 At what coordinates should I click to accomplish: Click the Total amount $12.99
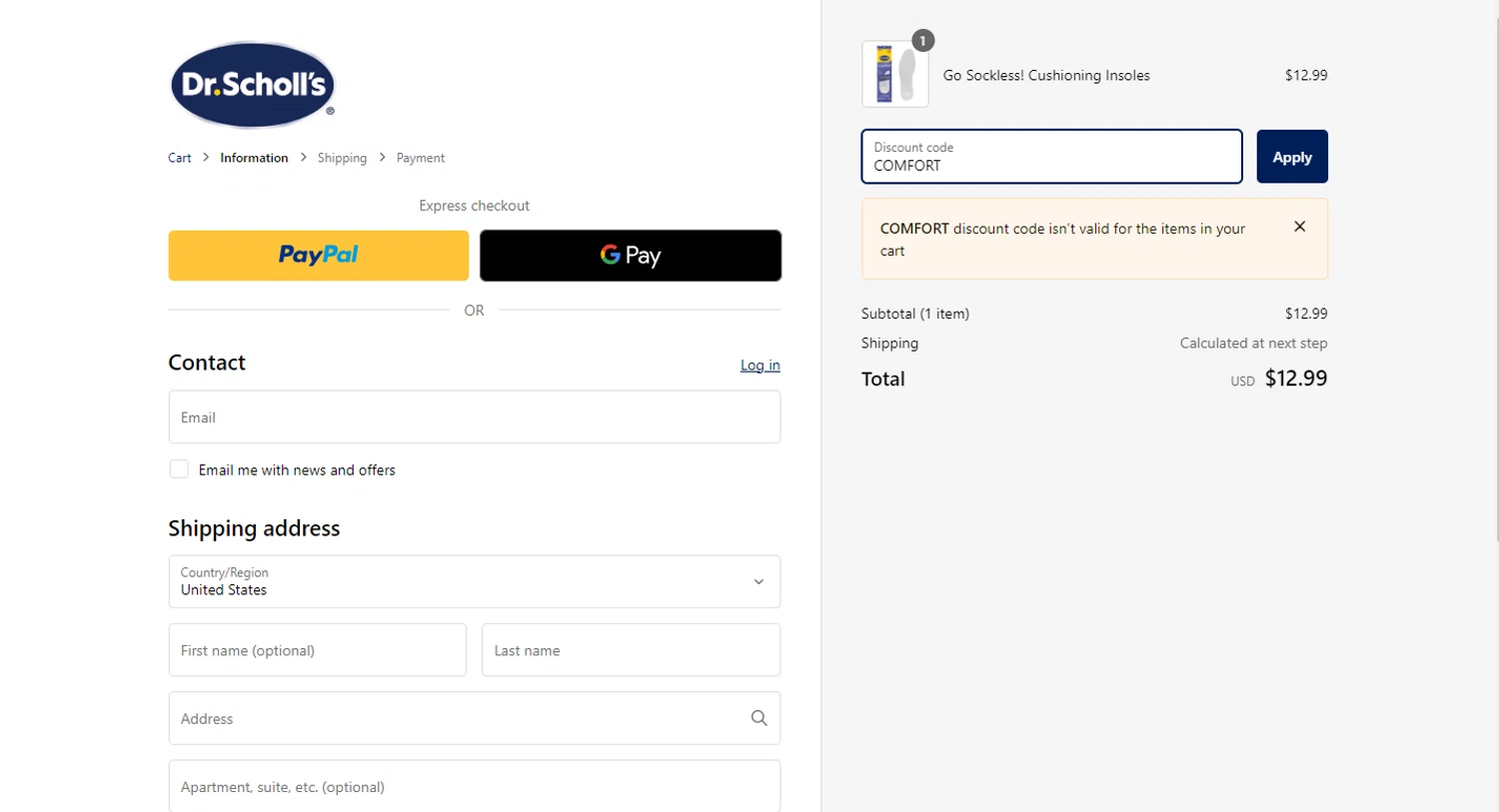point(1296,379)
